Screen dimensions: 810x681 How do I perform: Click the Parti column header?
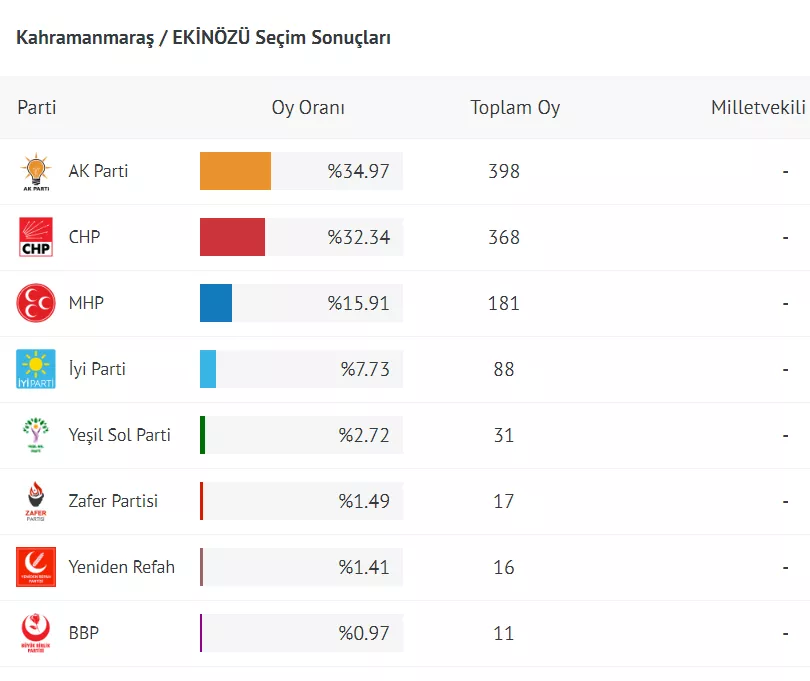(x=37, y=108)
